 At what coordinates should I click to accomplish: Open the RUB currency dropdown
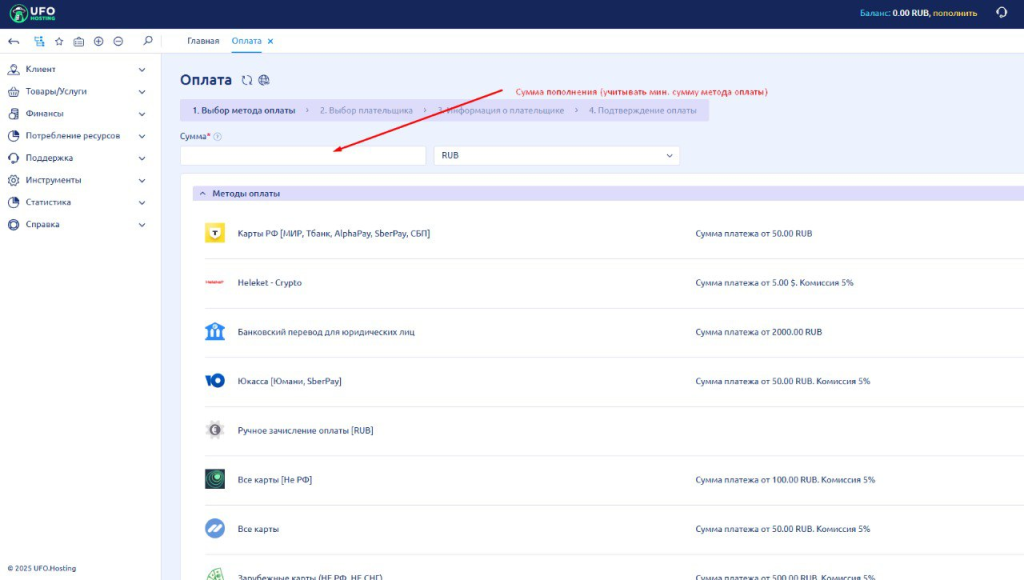point(556,156)
